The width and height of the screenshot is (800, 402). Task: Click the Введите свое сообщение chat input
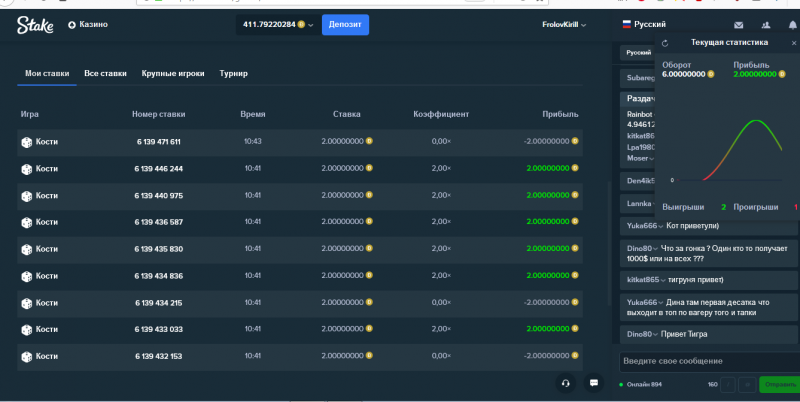pos(709,362)
